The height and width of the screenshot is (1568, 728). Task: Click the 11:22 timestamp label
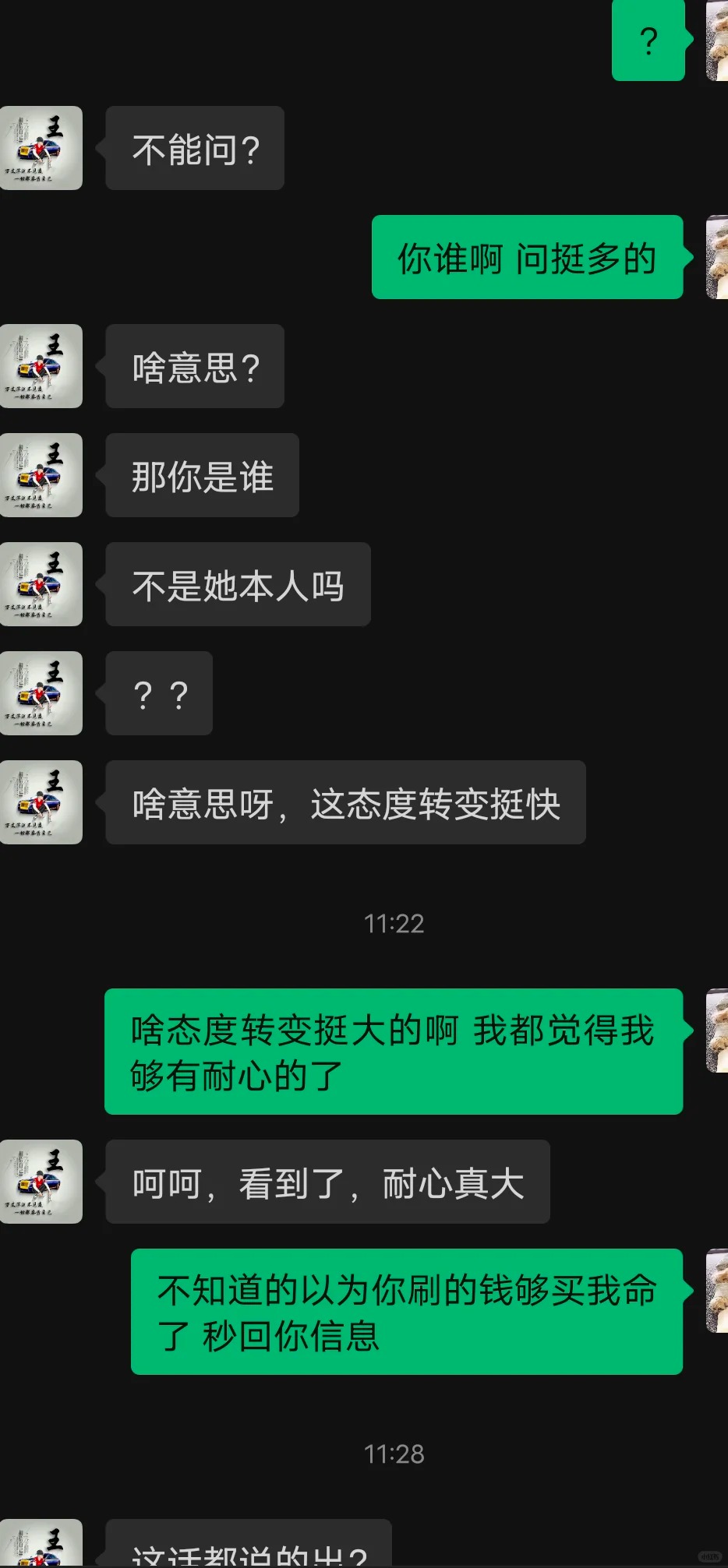394,924
